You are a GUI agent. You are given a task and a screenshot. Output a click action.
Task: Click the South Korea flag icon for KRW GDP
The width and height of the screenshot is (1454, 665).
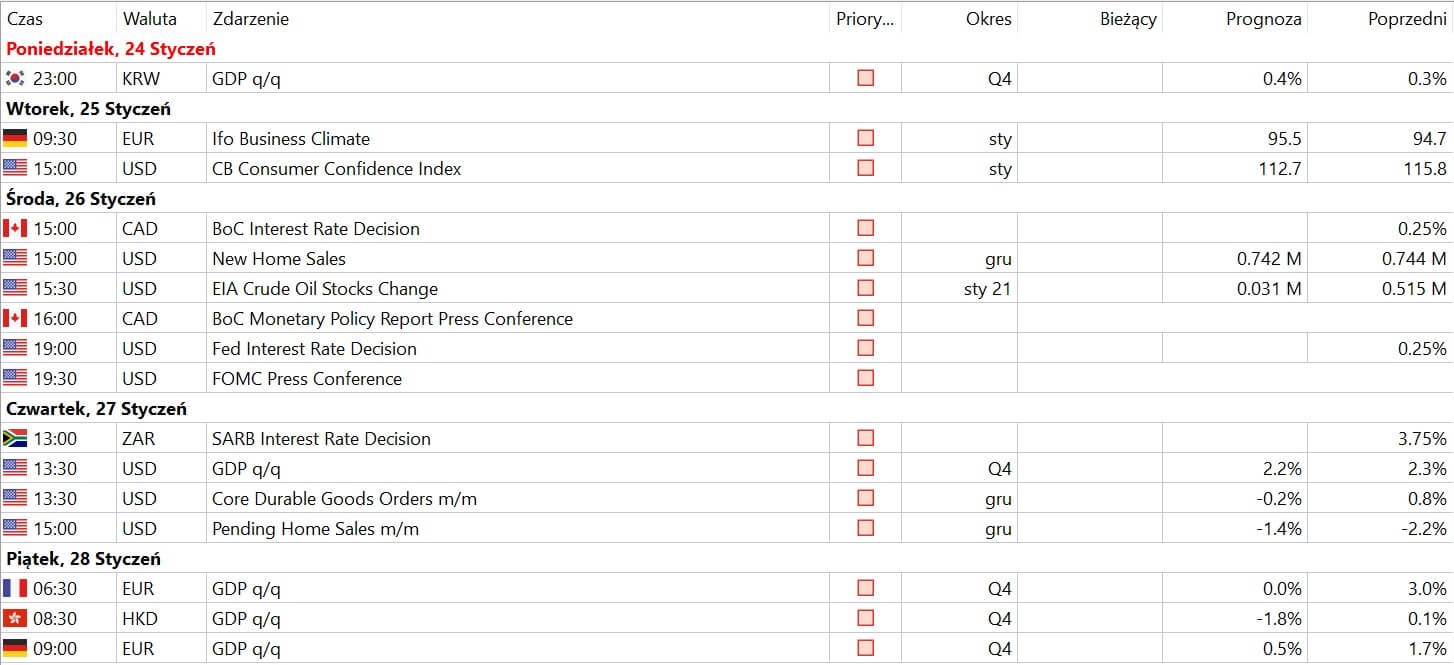[15, 78]
